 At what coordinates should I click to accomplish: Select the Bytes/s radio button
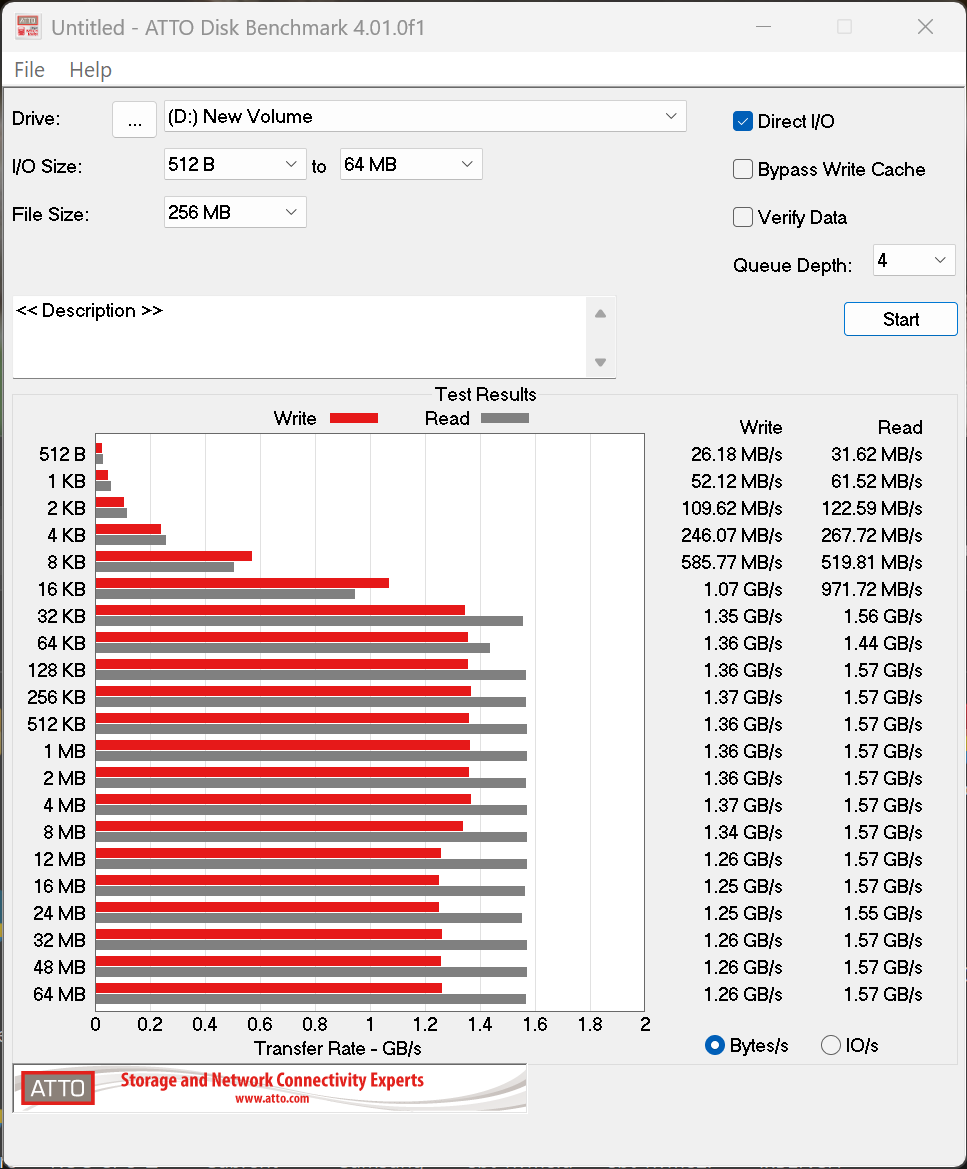point(715,1045)
